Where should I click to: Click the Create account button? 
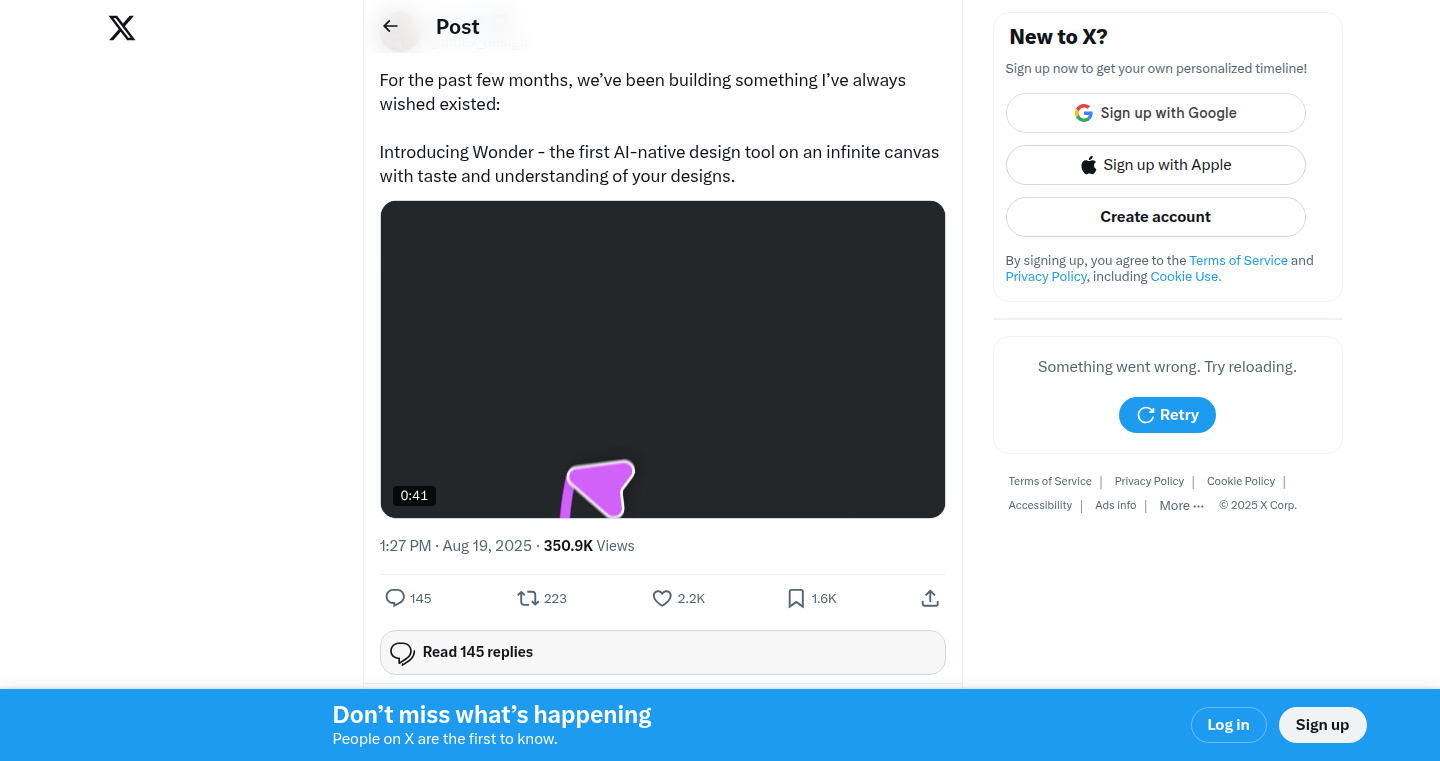[x=1156, y=217]
